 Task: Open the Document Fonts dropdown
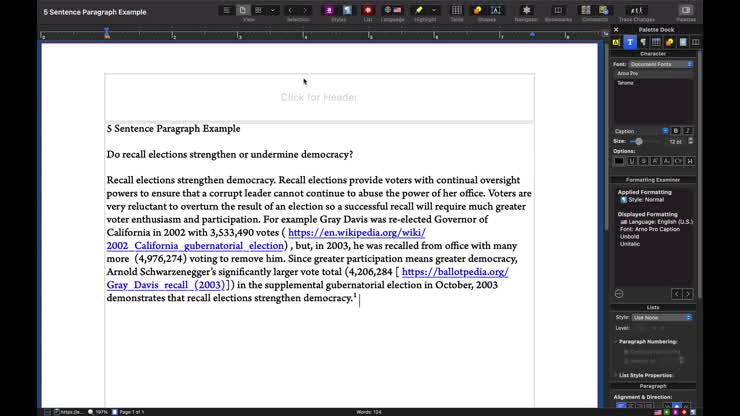pyautogui.click(x=660, y=64)
